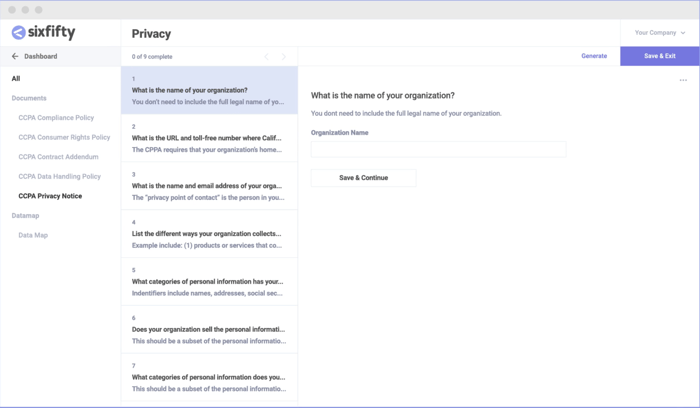Click the Privacy page title
This screenshot has height=408, width=700.
point(151,34)
